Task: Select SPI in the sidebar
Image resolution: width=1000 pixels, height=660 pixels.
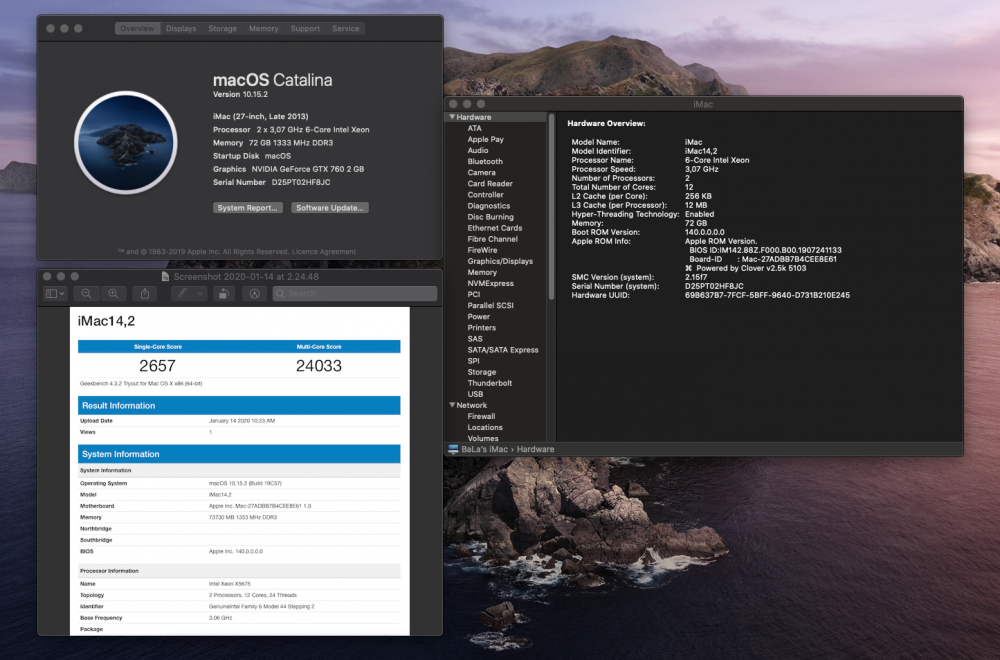Action: pyautogui.click(x=473, y=361)
